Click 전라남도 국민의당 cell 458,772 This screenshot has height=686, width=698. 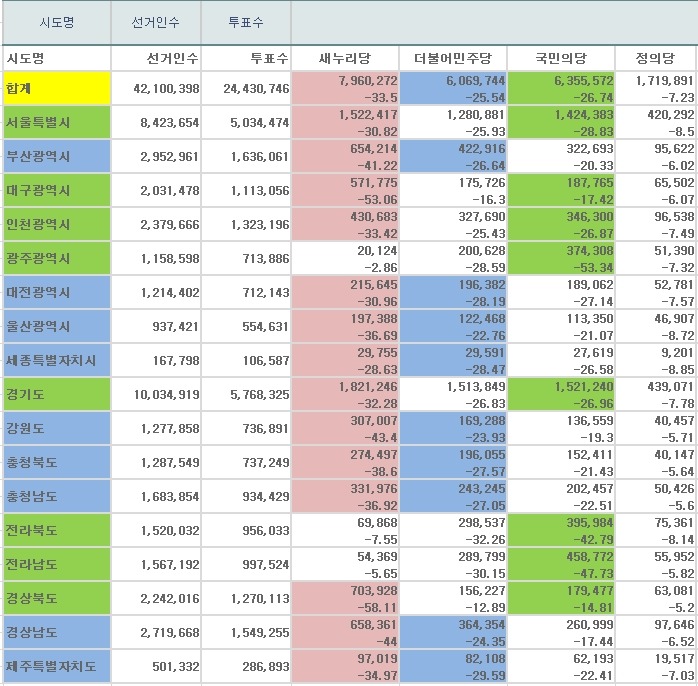click(x=561, y=564)
